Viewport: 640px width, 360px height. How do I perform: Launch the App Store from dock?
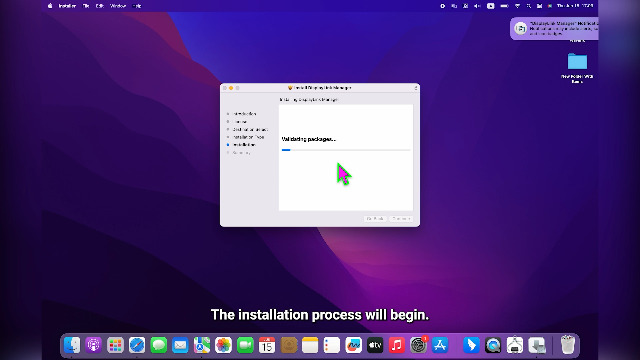pyautogui.click(x=440, y=345)
